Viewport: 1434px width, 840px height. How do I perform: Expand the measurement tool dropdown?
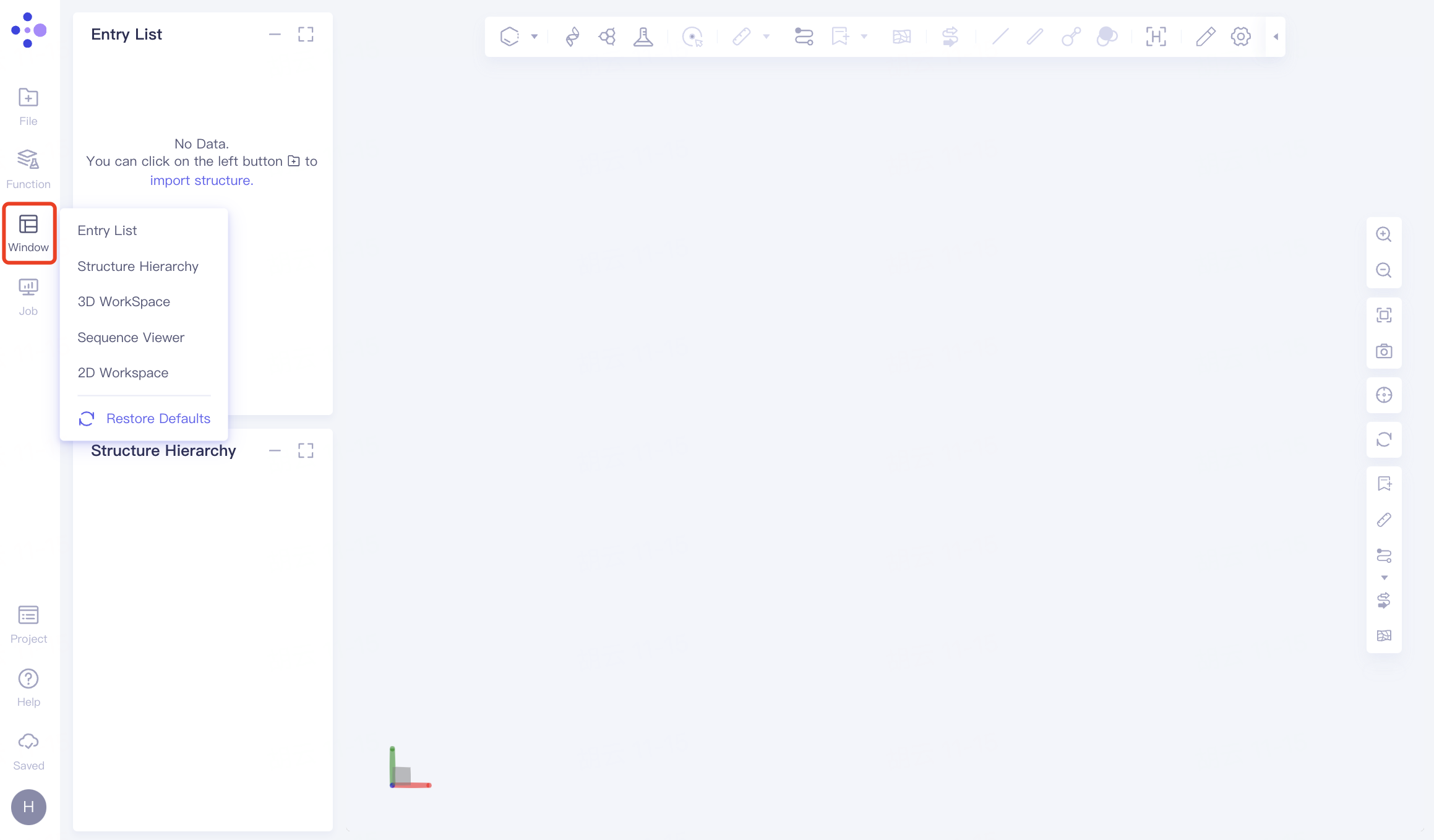tap(766, 37)
